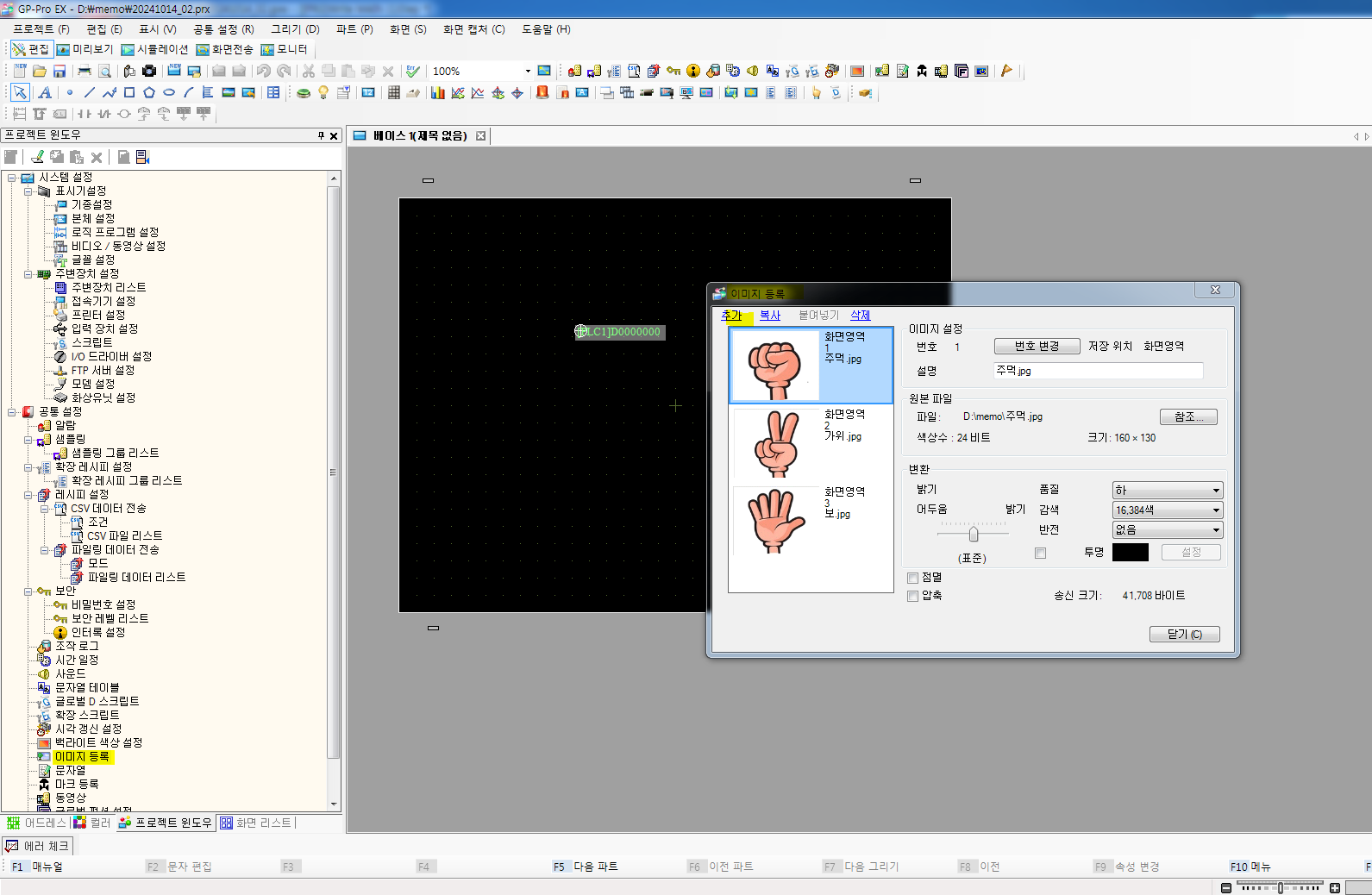
Task: Select the arrow selection tool
Action: (x=20, y=92)
